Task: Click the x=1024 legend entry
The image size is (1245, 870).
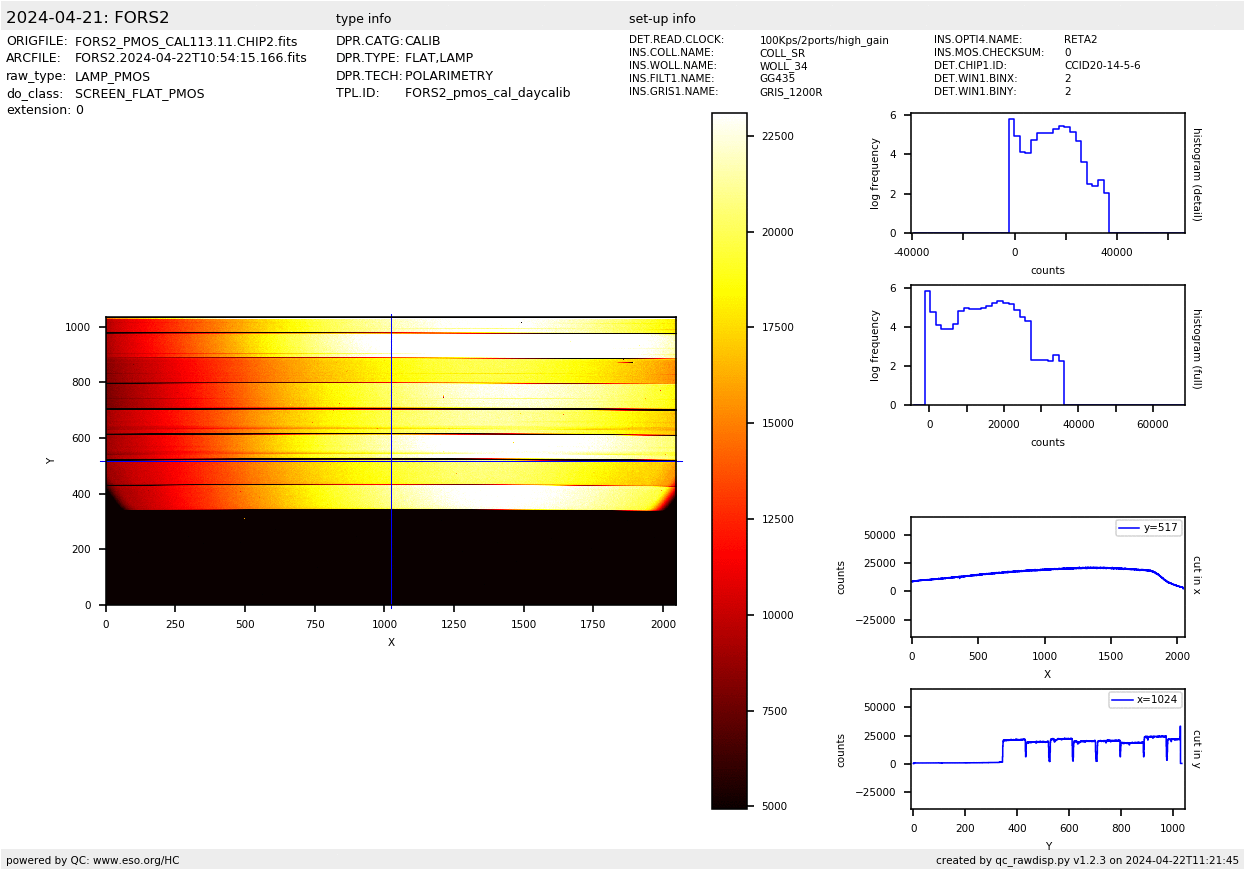Action: coord(1144,700)
